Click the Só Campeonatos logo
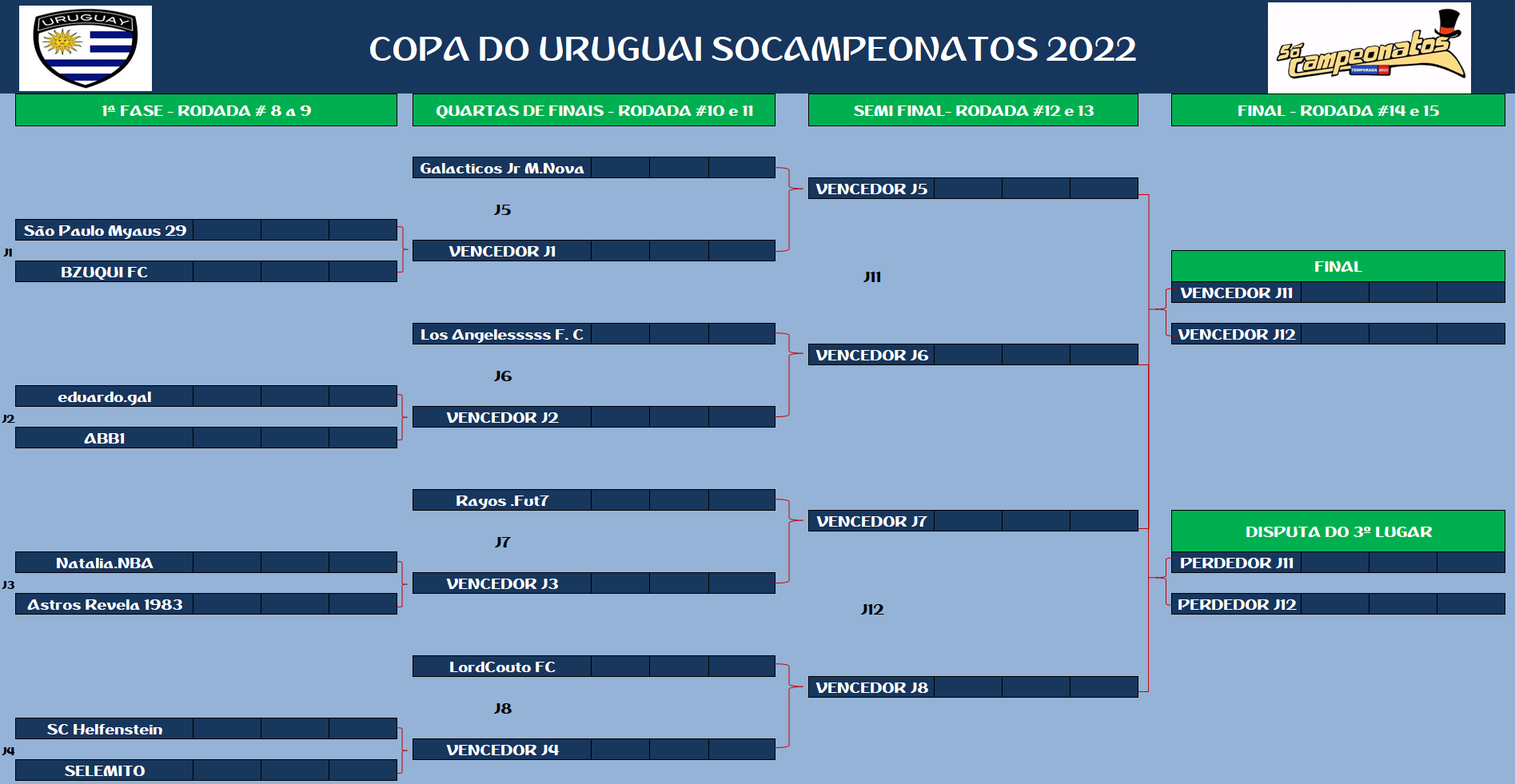This screenshot has height=784, width=1515. tap(1369, 48)
